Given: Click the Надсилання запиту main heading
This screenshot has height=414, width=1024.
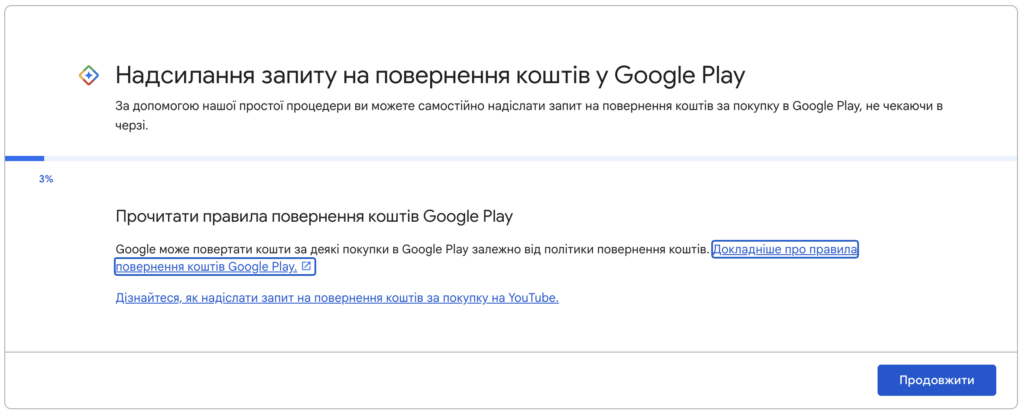Looking at the screenshot, I should pyautogui.click(x=430, y=76).
